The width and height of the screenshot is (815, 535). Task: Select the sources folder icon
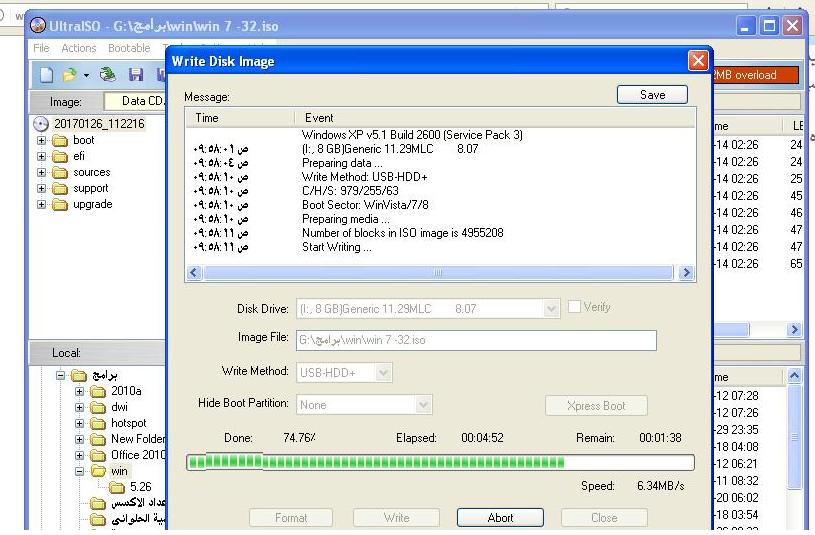click(60, 173)
